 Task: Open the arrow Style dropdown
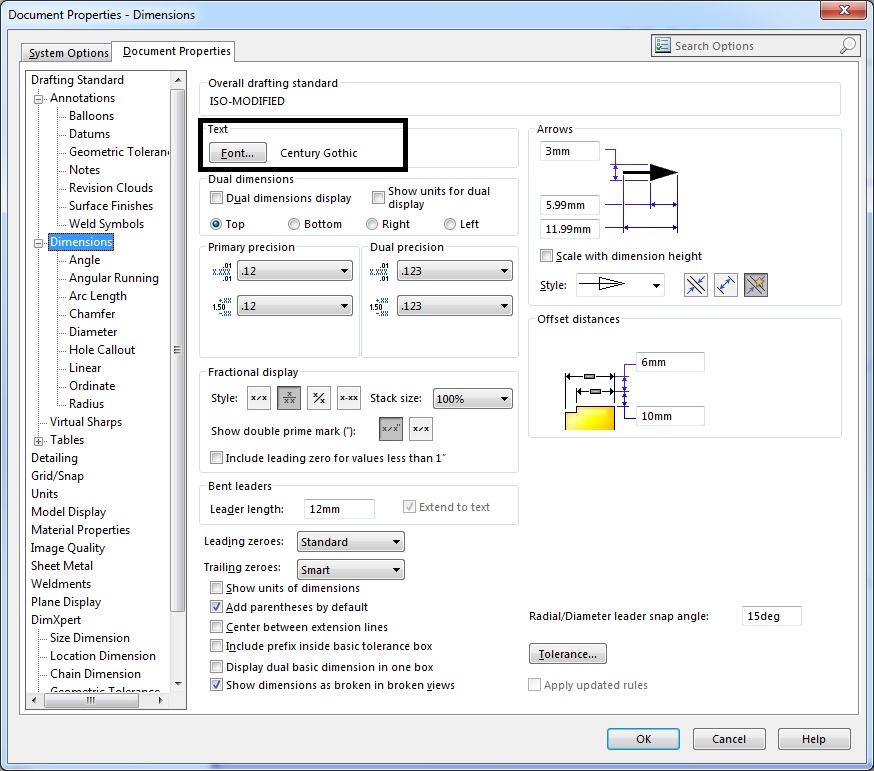point(620,285)
